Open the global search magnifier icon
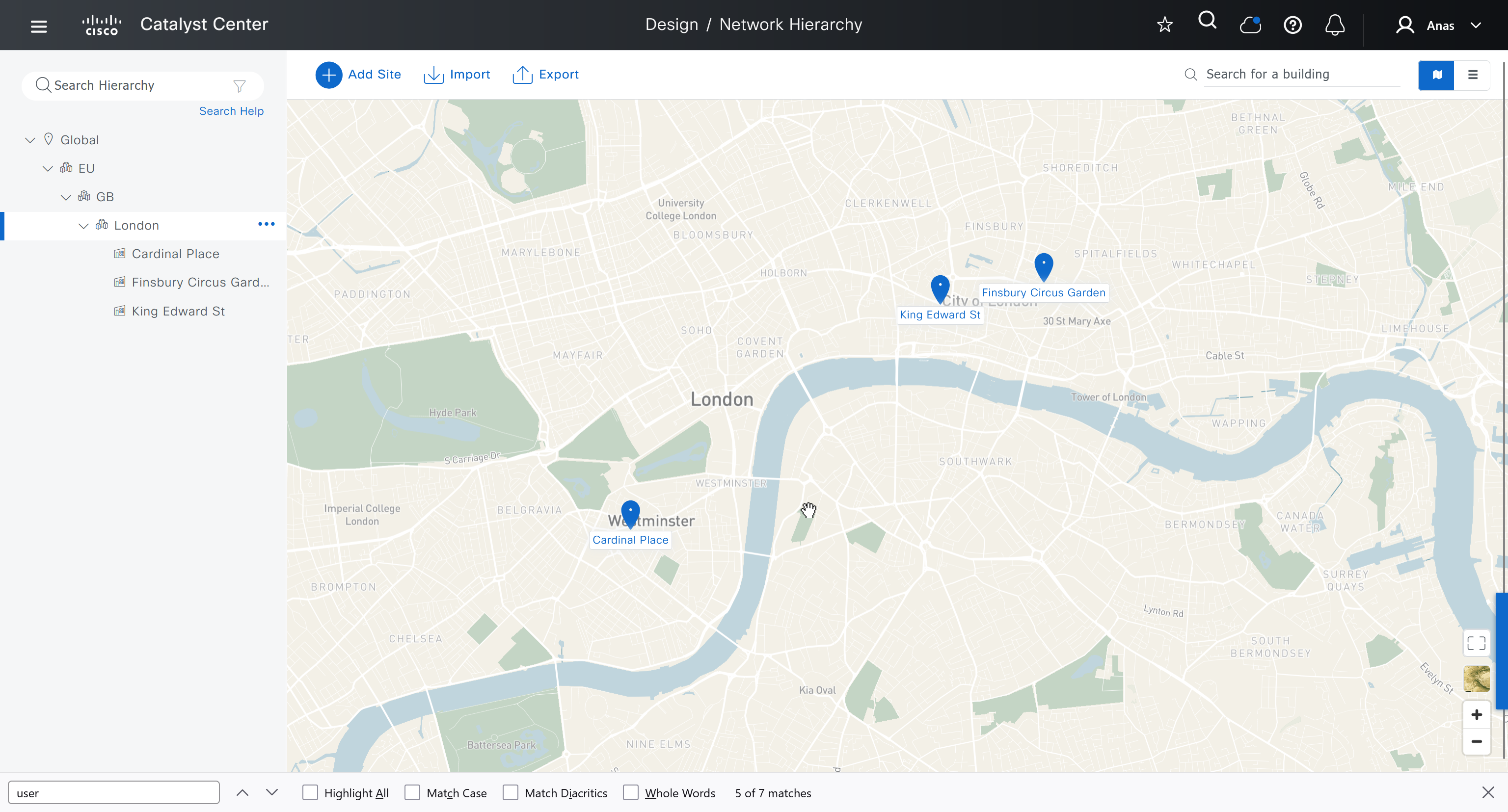The image size is (1508, 812). pos(1207,21)
